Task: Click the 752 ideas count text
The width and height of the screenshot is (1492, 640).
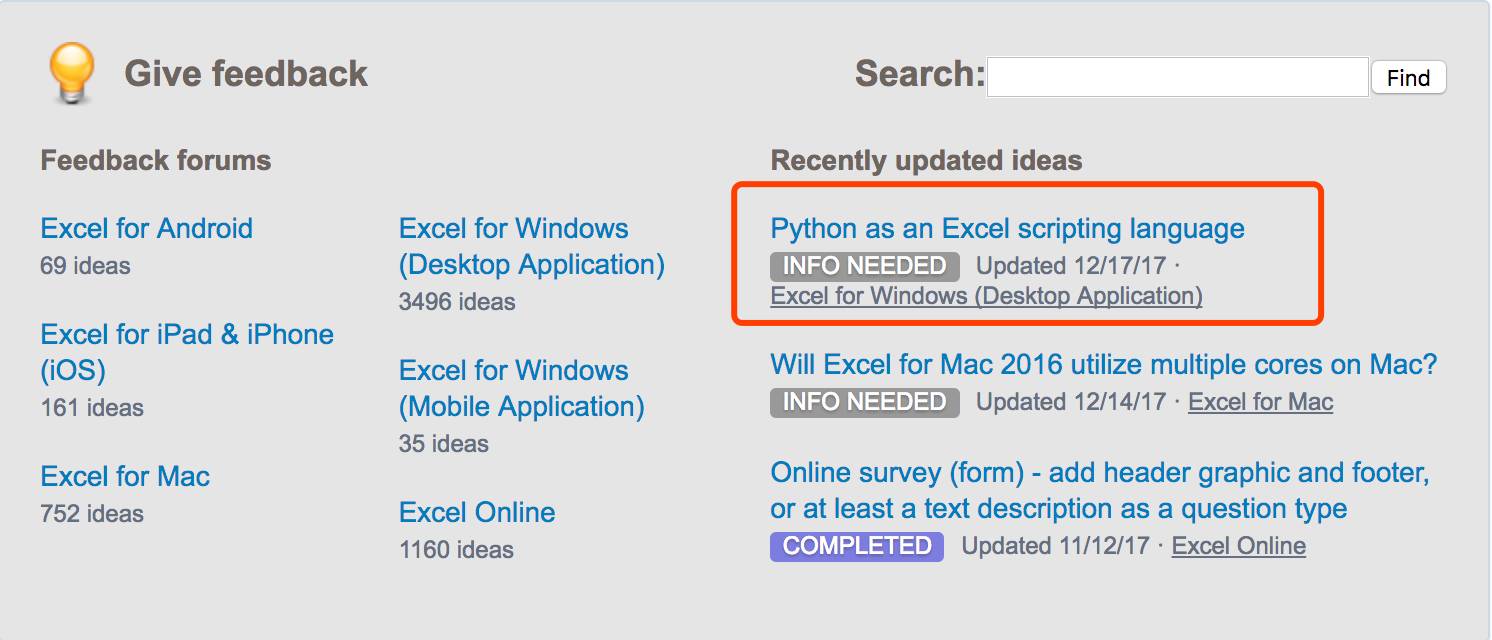Action: point(92,514)
